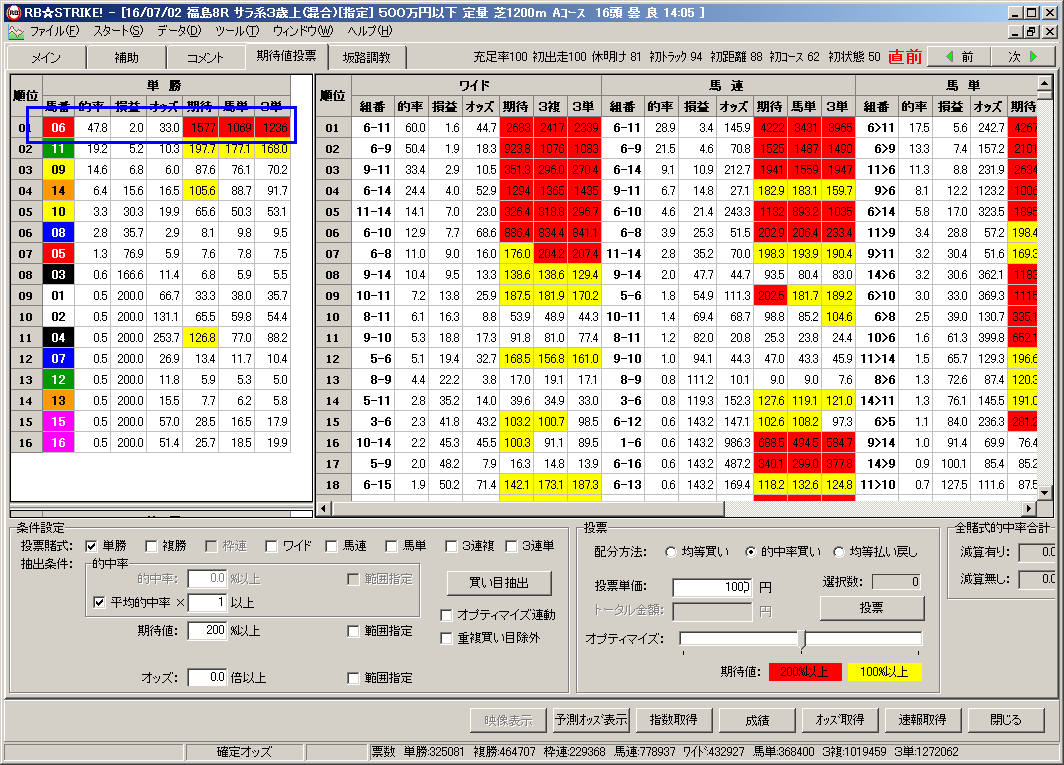Click the 成績 button
The width and height of the screenshot is (1064, 765).
click(x=757, y=720)
